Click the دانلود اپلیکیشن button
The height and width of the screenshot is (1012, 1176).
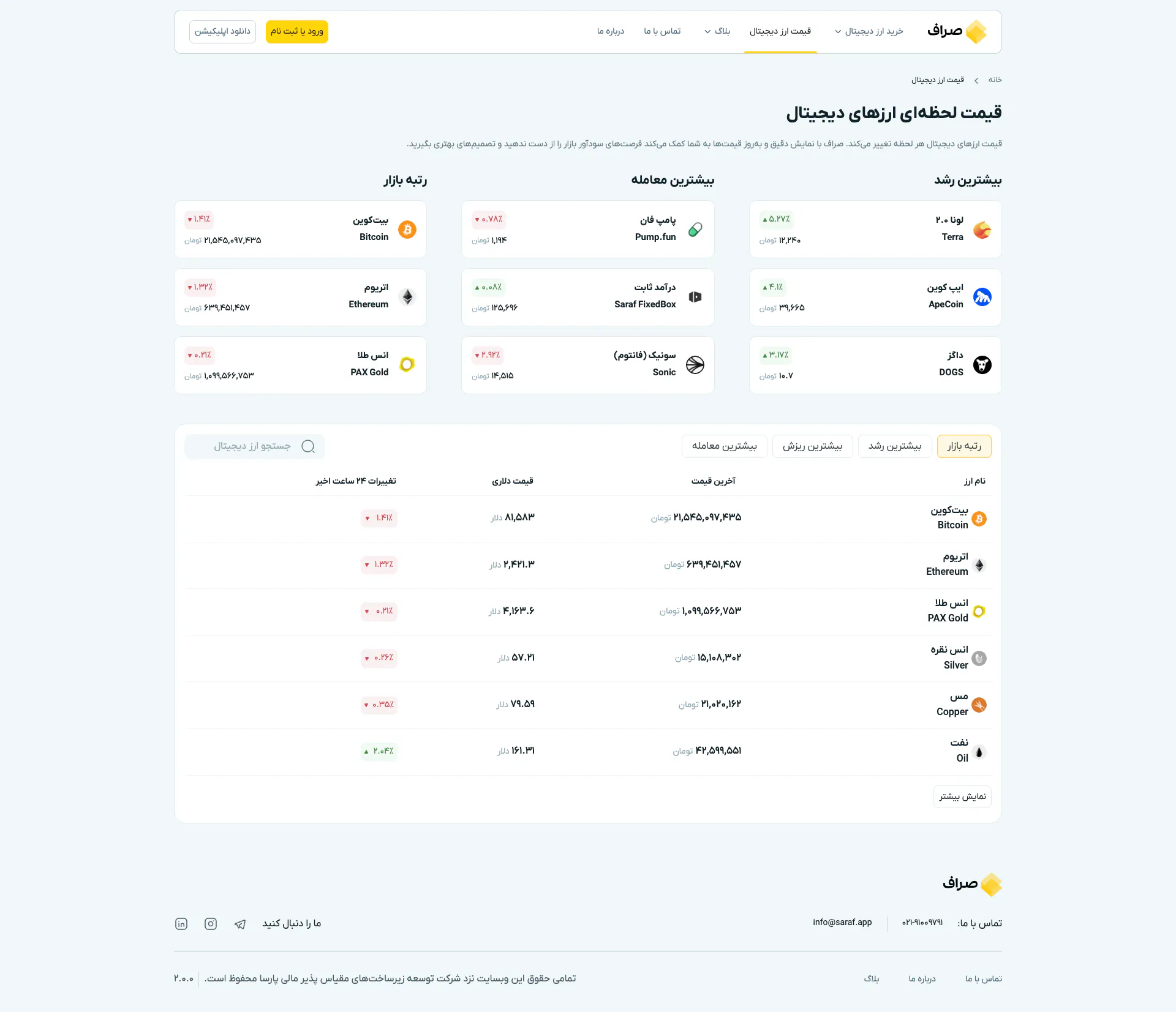coord(222,32)
